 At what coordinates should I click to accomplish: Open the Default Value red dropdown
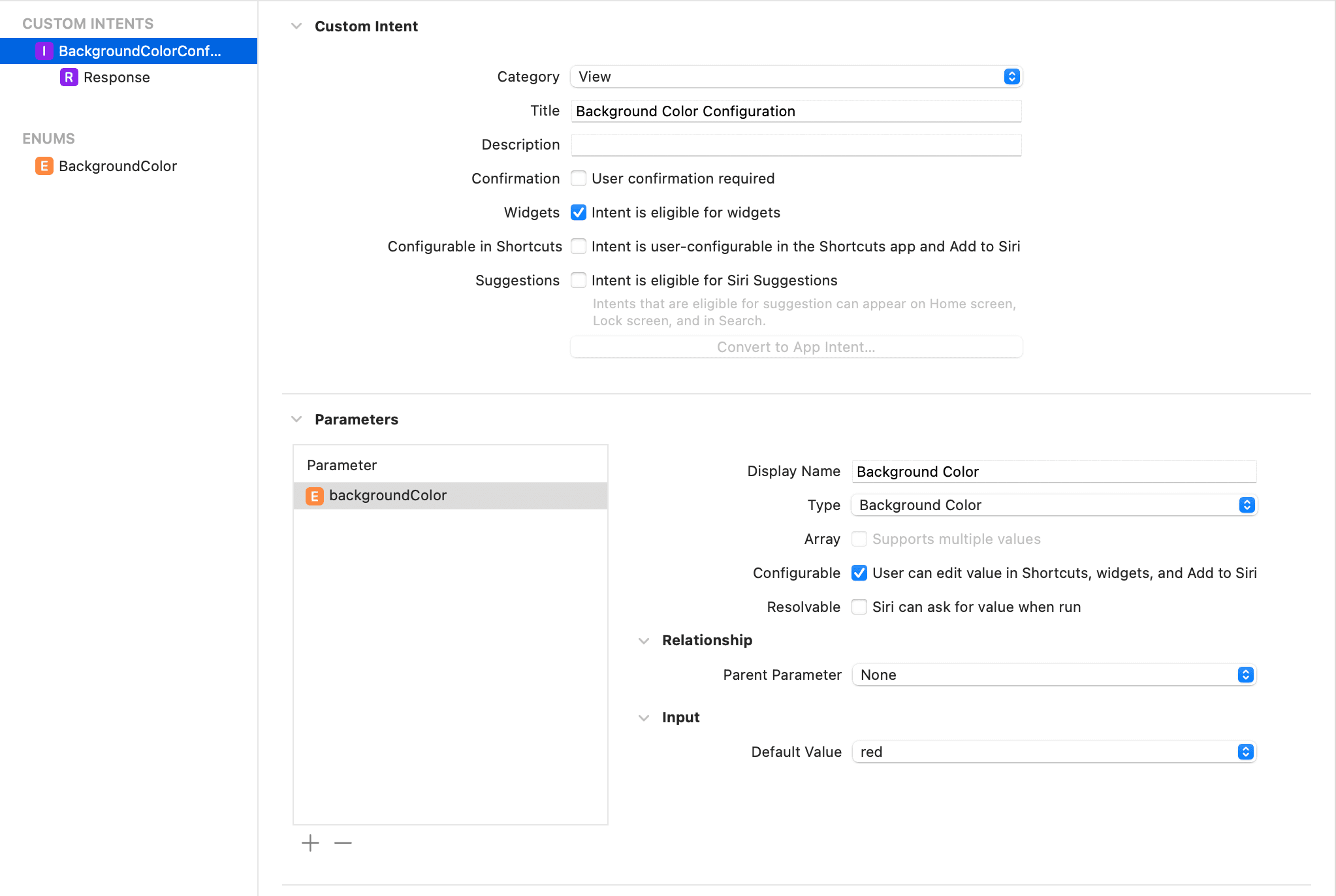(1054, 752)
